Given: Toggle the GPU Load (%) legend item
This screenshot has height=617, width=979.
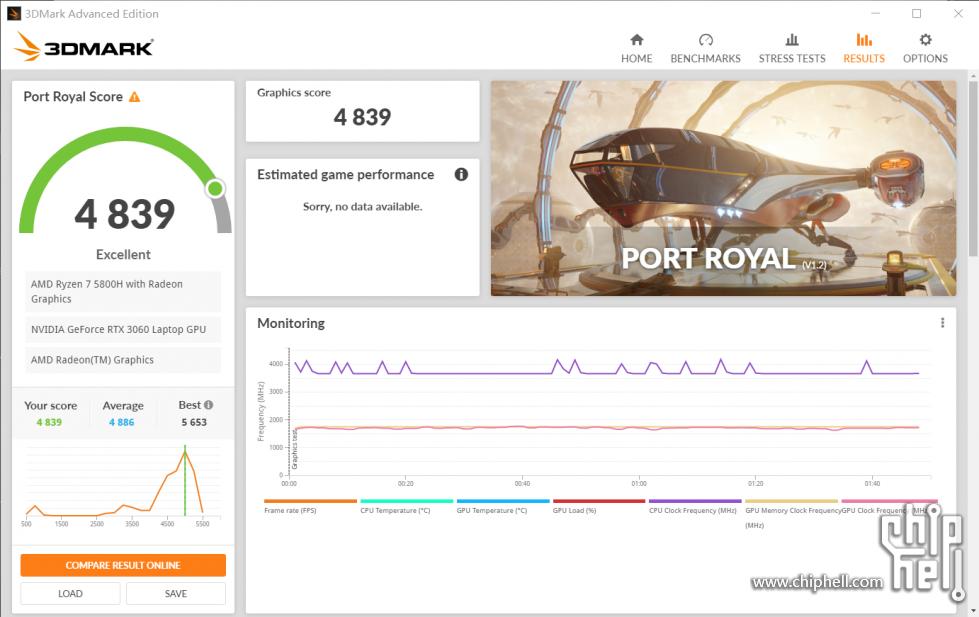Looking at the screenshot, I should [x=599, y=506].
